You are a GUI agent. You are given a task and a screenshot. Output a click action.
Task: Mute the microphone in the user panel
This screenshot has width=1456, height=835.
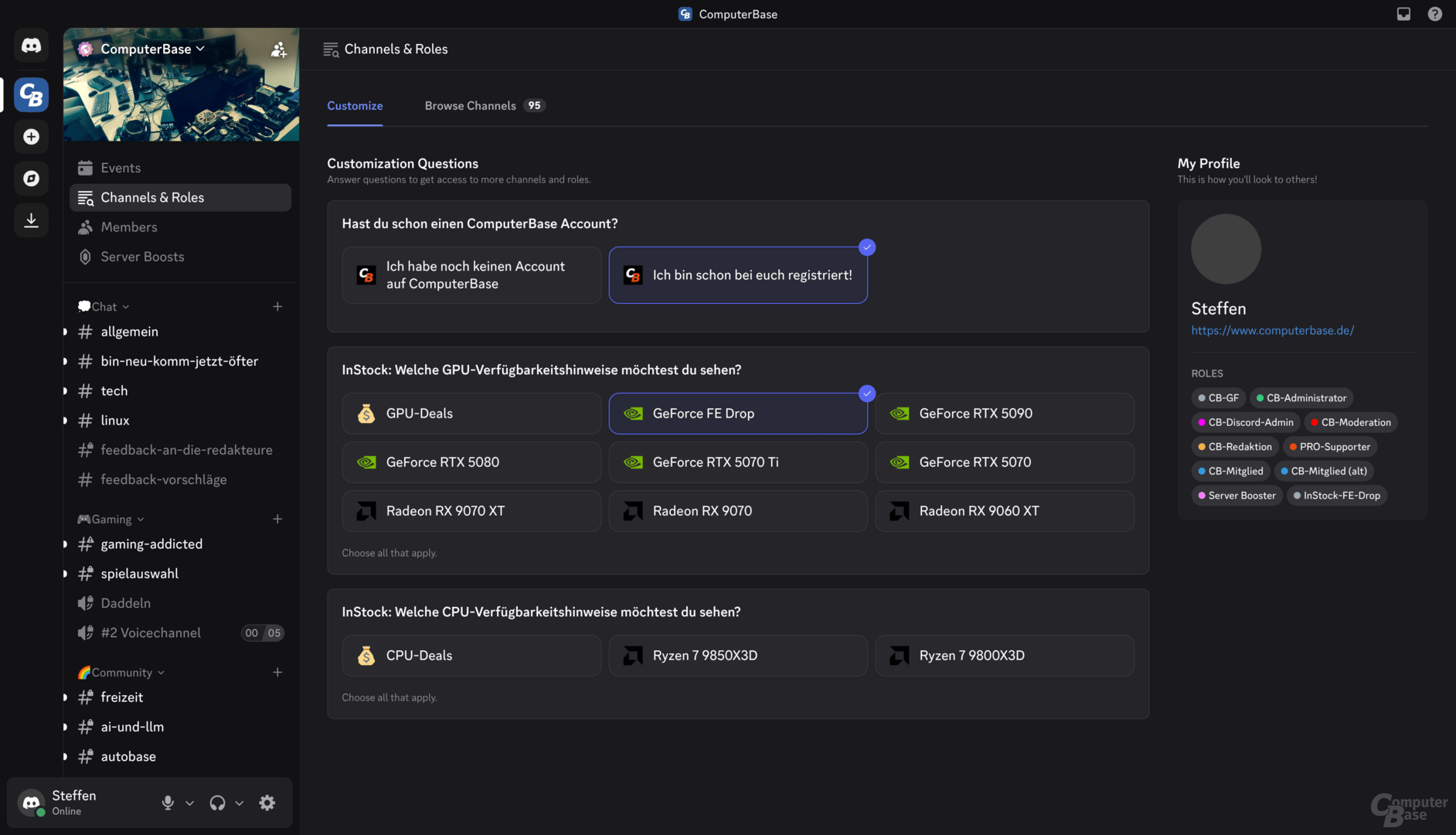pyautogui.click(x=167, y=803)
